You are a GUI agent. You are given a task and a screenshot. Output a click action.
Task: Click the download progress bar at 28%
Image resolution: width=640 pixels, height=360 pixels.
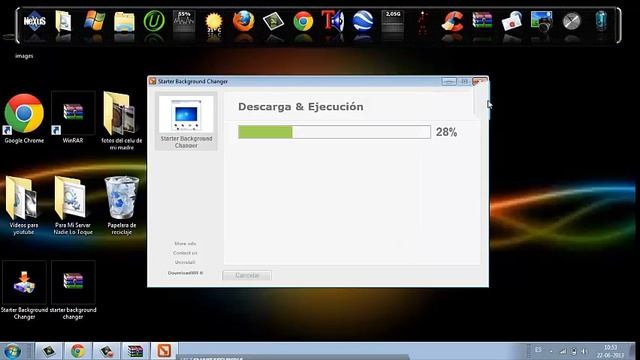pyautogui.click(x=334, y=132)
